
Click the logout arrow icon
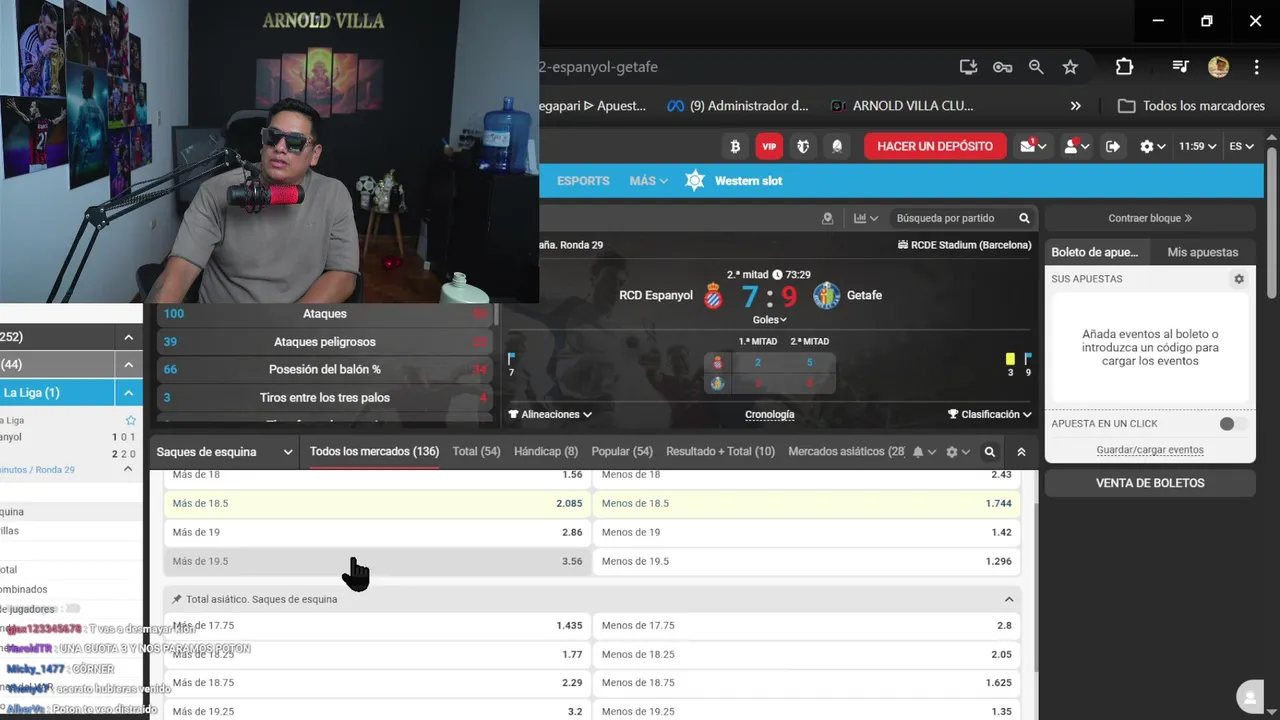coord(1113,146)
